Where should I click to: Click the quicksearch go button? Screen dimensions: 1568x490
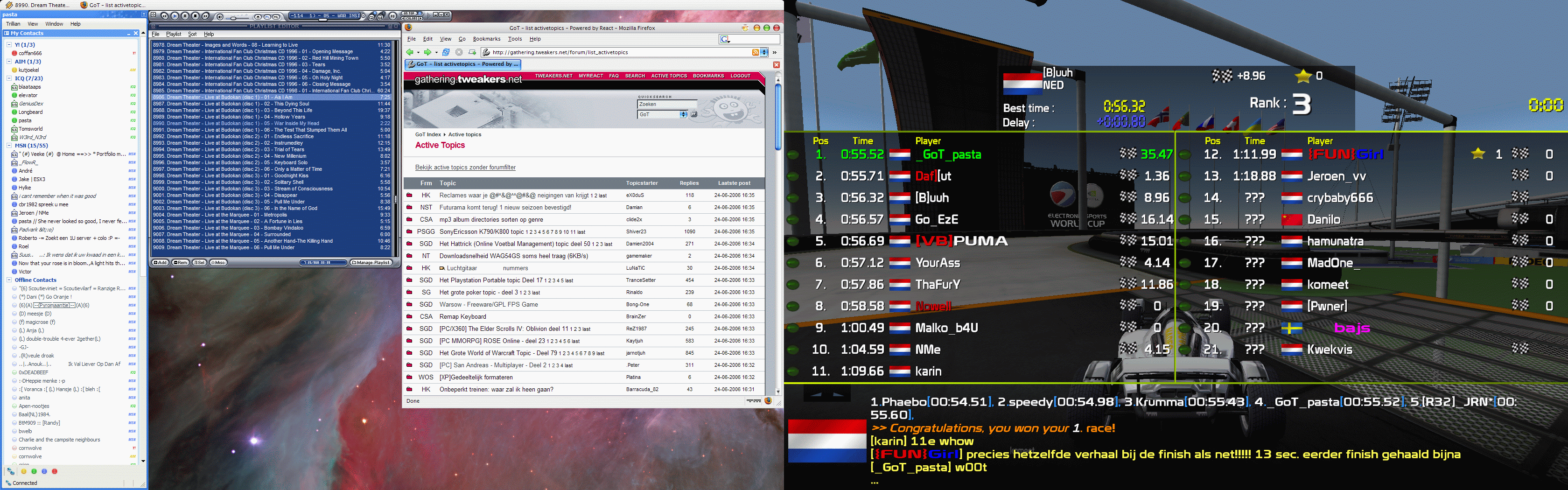[693, 114]
